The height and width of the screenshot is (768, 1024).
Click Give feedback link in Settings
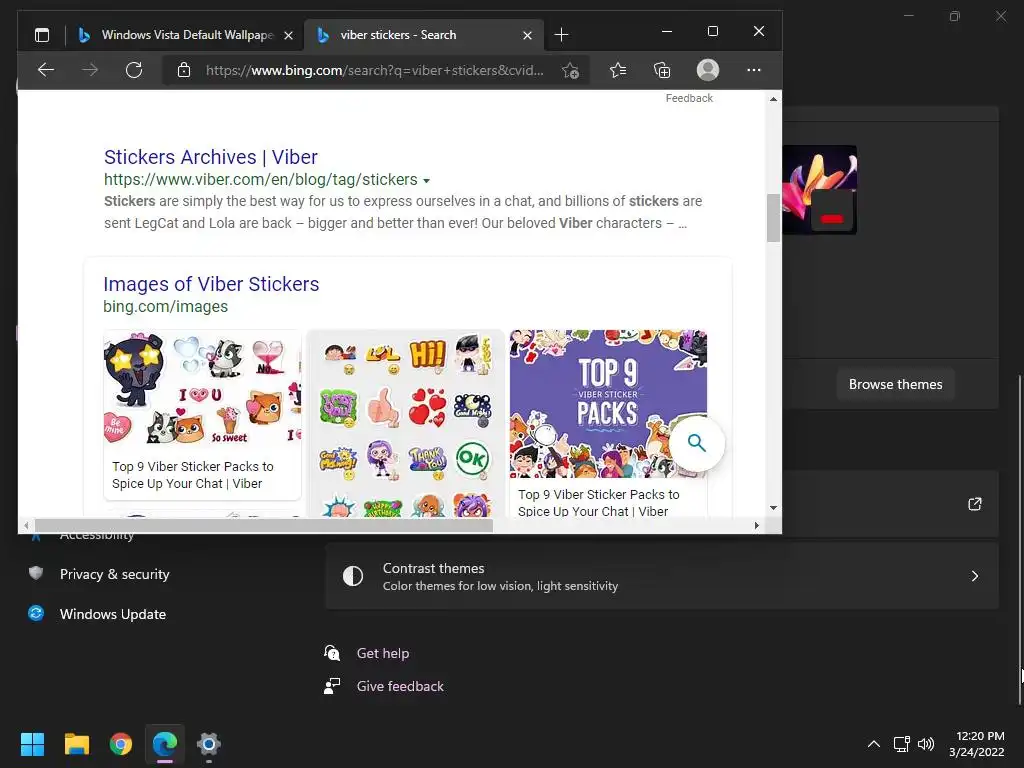(x=400, y=686)
